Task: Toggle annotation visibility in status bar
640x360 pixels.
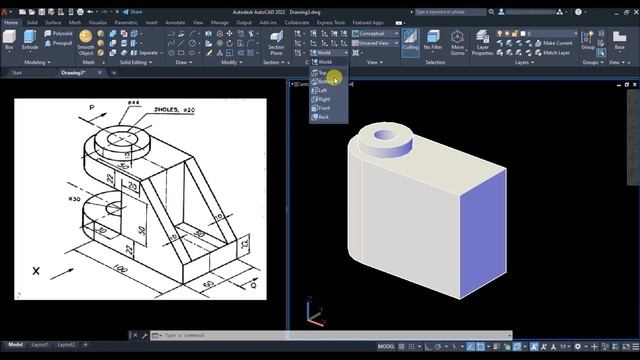Action: [534, 347]
